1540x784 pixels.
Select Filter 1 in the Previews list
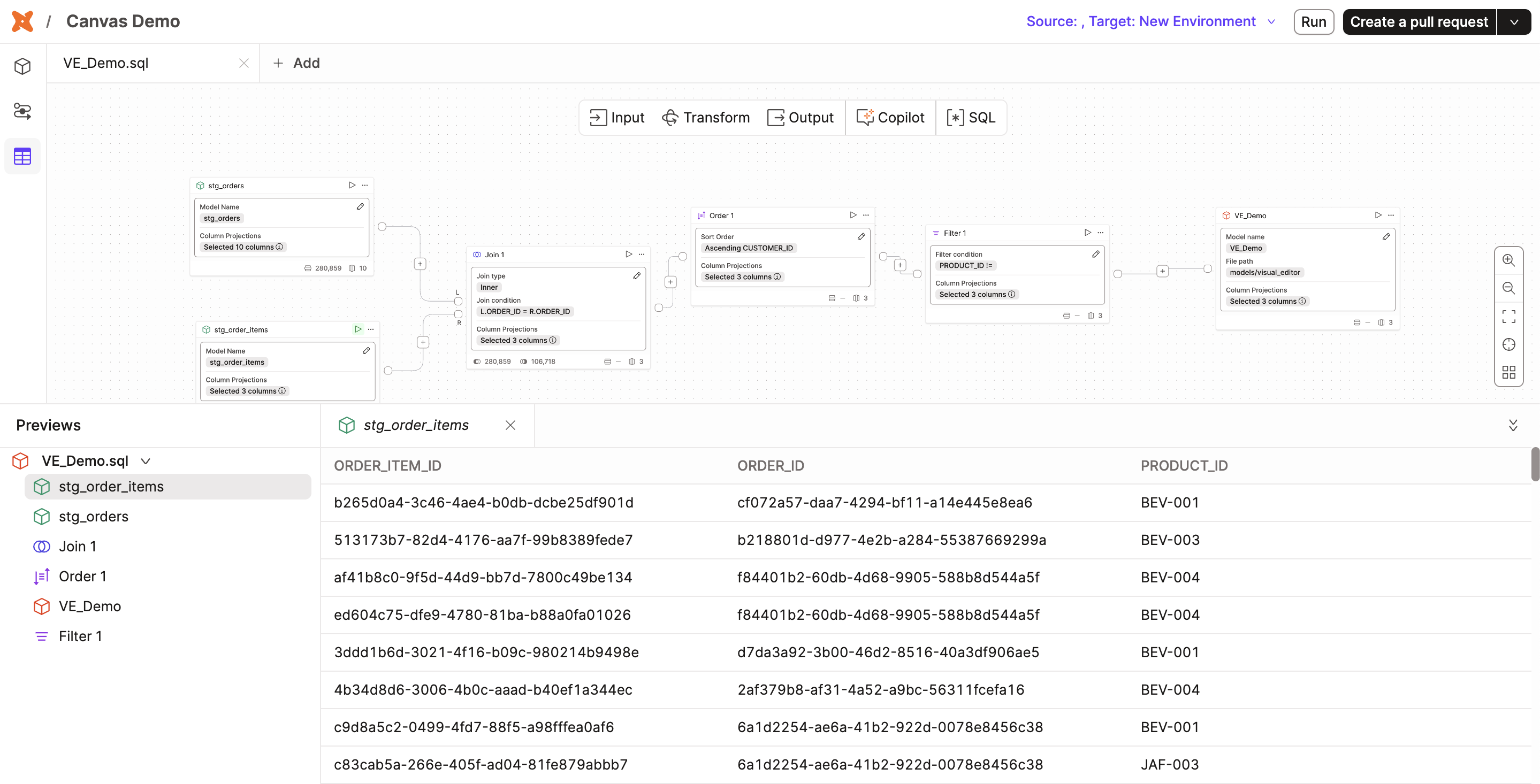[80, 636]
